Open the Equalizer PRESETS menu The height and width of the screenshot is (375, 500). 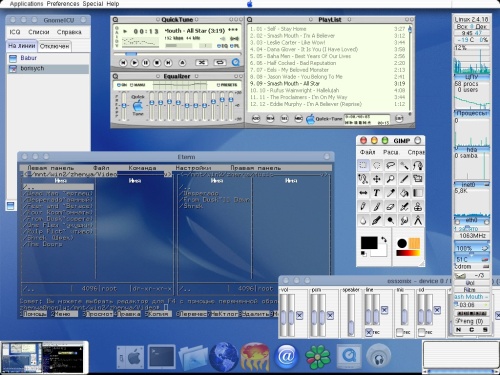[x=227, y=85]
